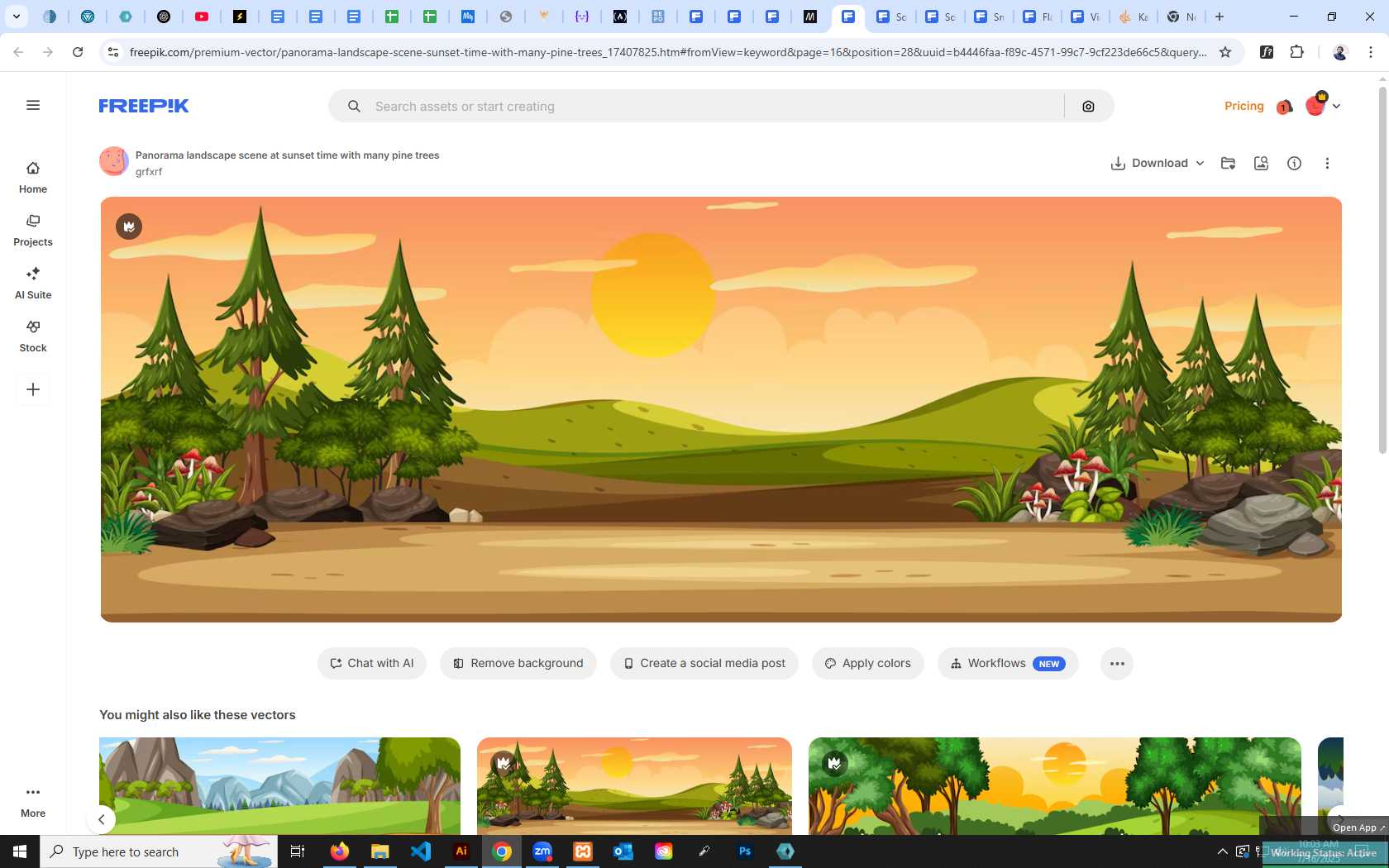
Task: Click the Download button
Action: click(x=1149, y=163)
